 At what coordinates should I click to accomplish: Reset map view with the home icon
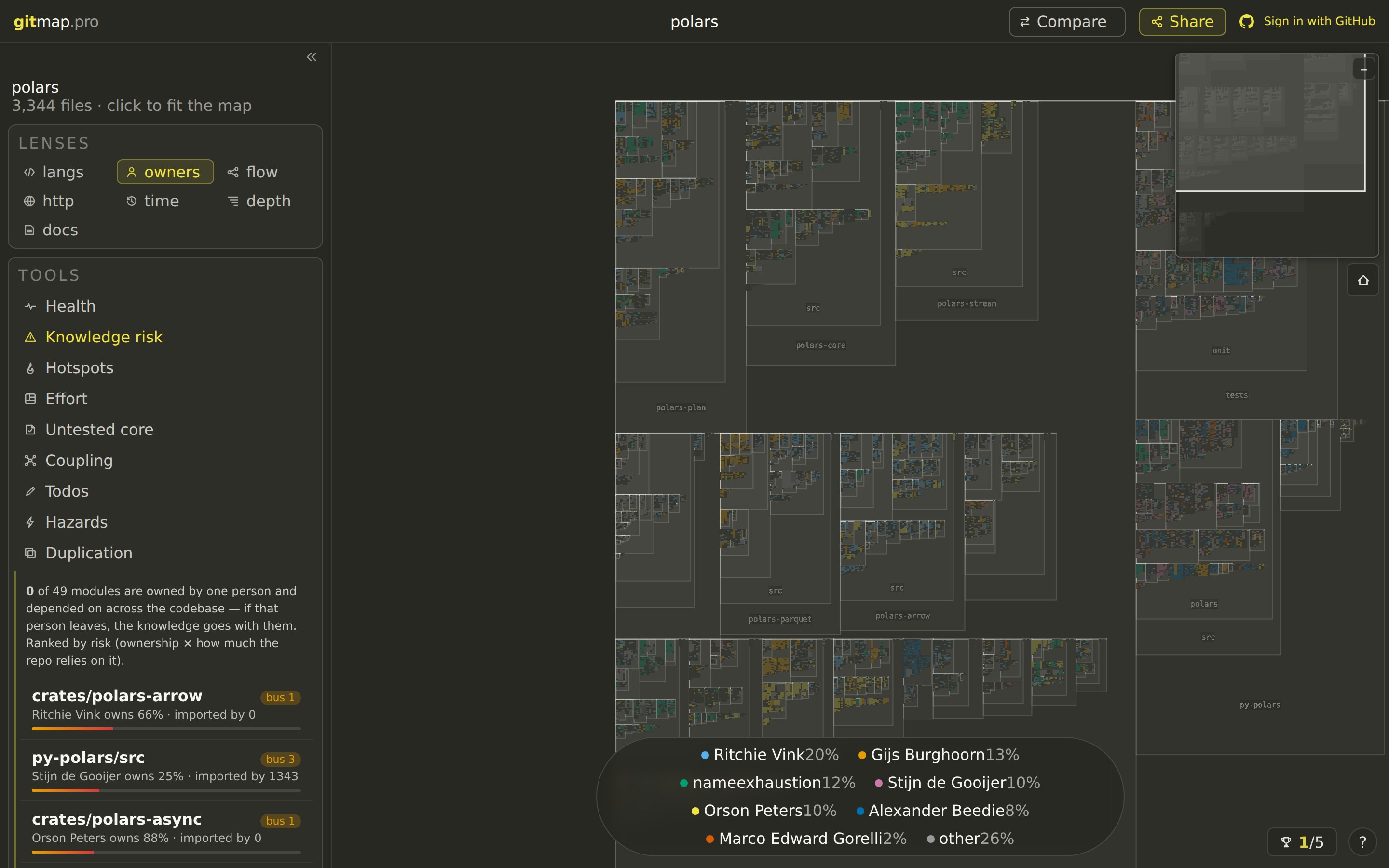(x=1363, y=280)
